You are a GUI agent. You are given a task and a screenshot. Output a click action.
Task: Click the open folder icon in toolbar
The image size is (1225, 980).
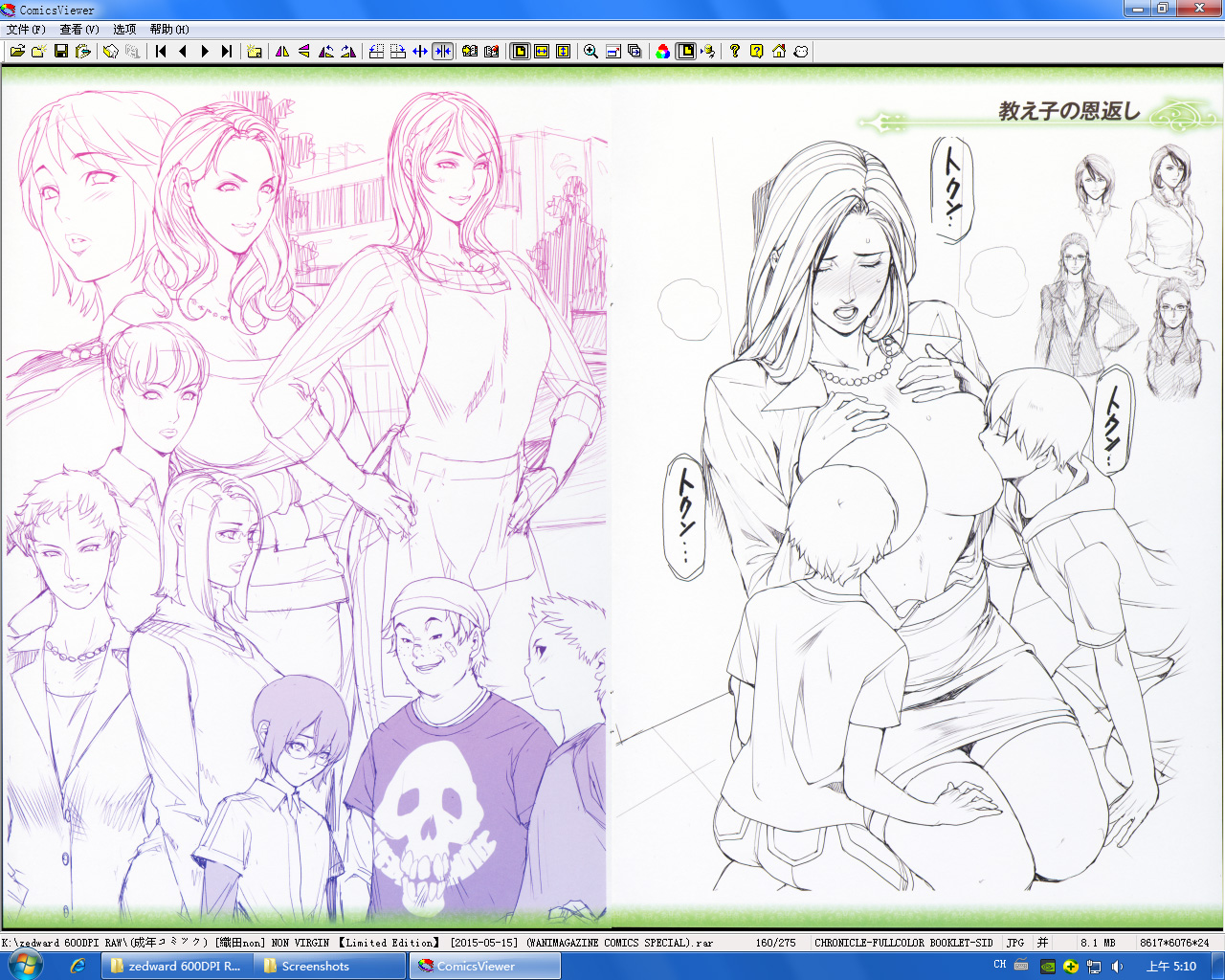[x=17, y=52]
